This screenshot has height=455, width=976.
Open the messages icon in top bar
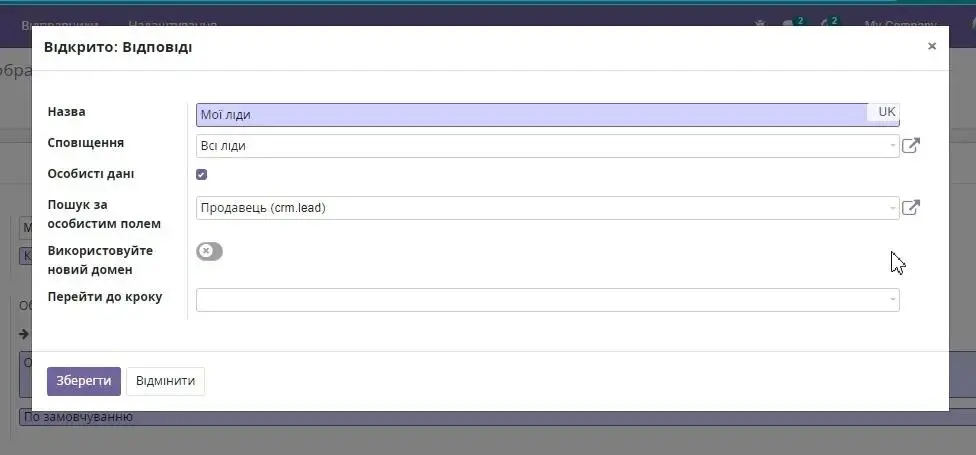click(x=790, y=23)
